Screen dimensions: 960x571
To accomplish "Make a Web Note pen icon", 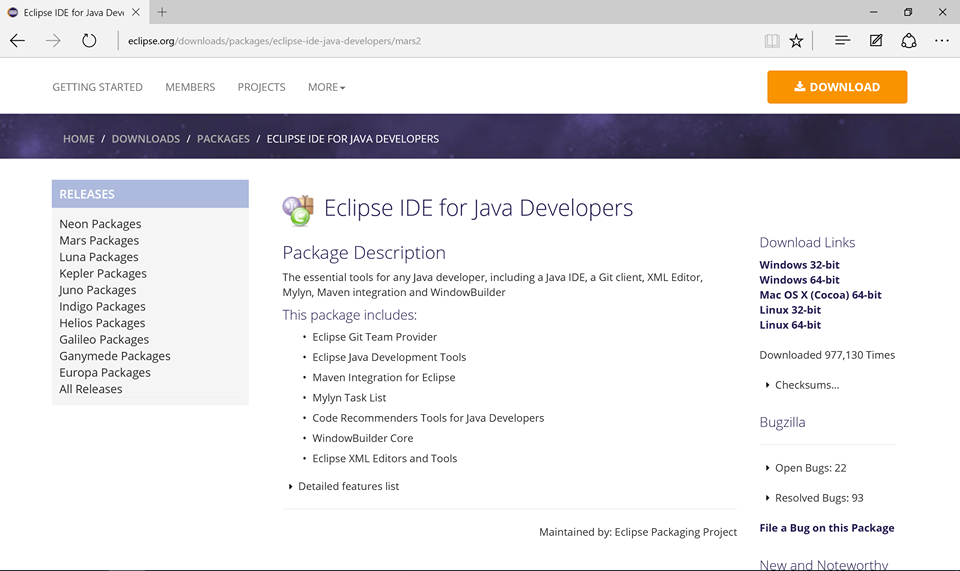I will pyautogui.click(x=876, y=40).
